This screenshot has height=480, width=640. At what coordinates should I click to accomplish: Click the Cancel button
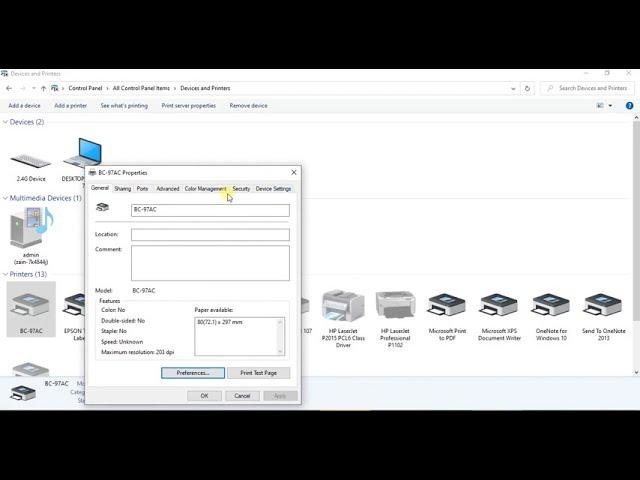click(x=242, y=396)
